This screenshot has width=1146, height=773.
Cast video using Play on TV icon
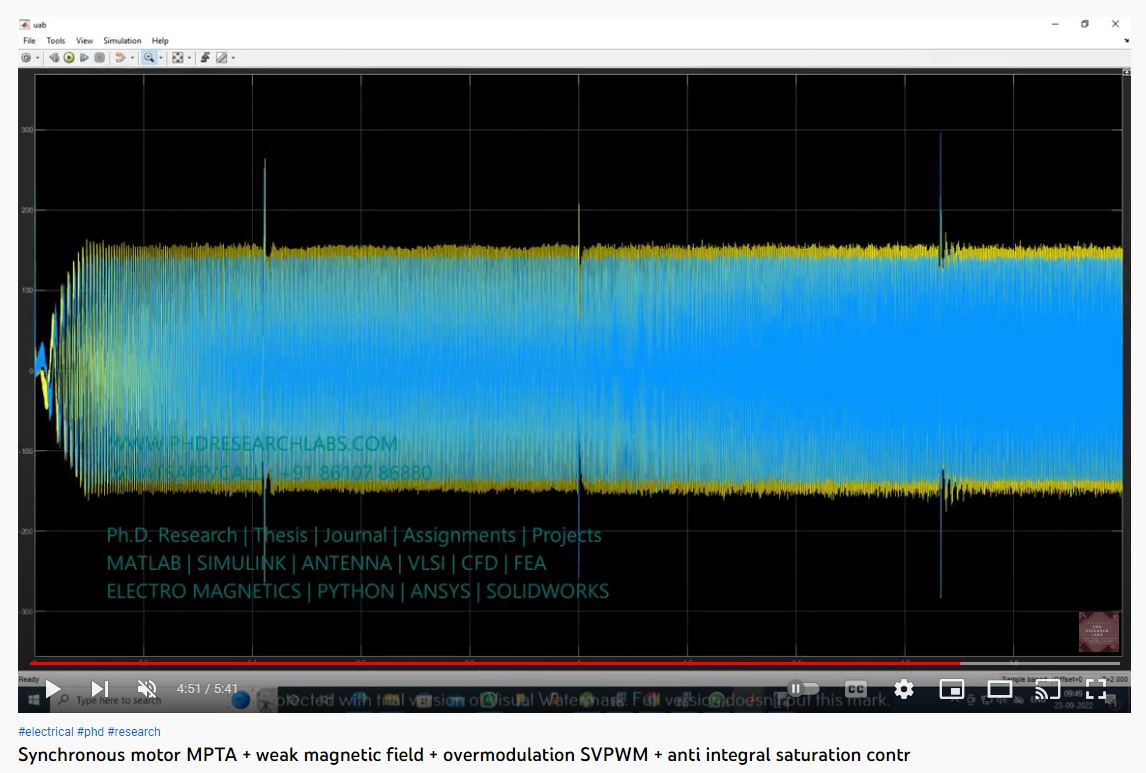(1047, 689)
